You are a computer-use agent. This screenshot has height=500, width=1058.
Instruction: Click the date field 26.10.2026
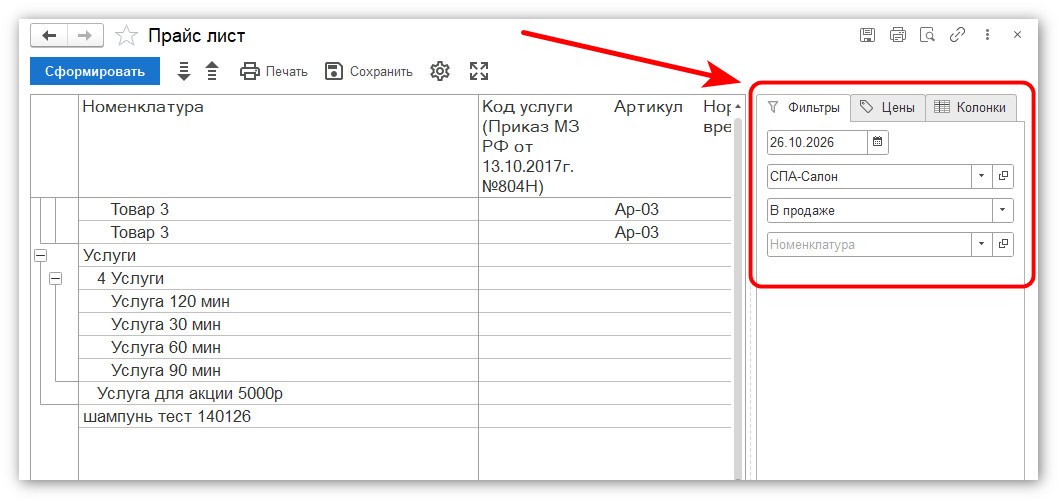coord(817,142)
